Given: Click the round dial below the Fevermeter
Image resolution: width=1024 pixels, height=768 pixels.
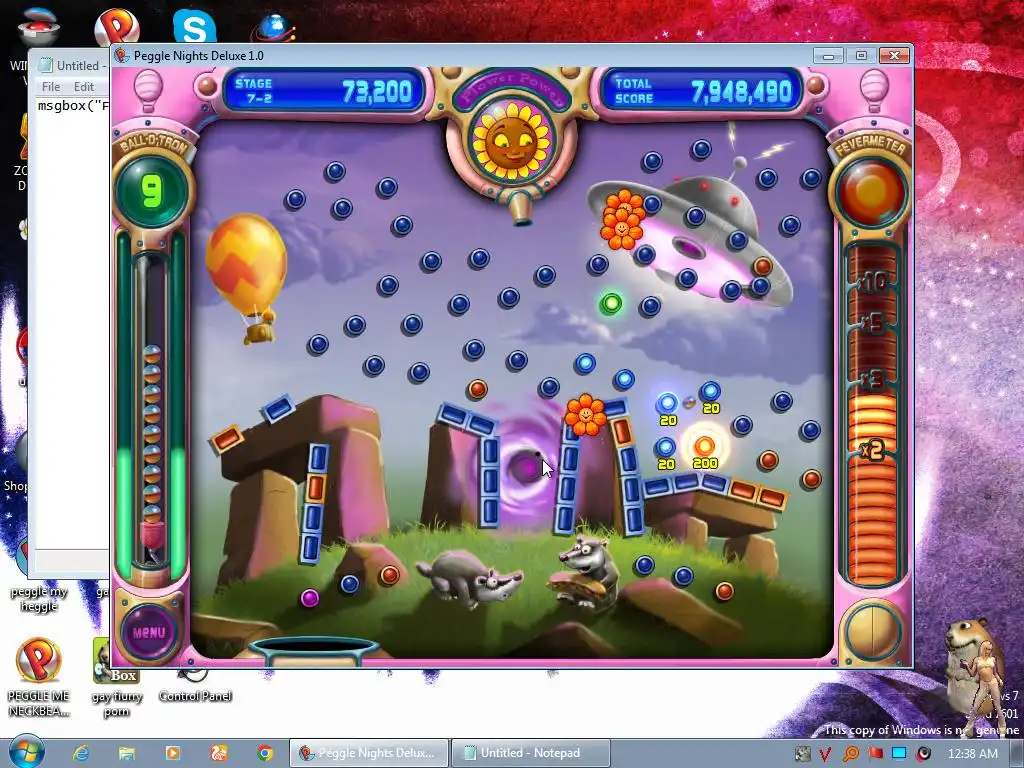Looking at the screenshot, I should point(871,631).
